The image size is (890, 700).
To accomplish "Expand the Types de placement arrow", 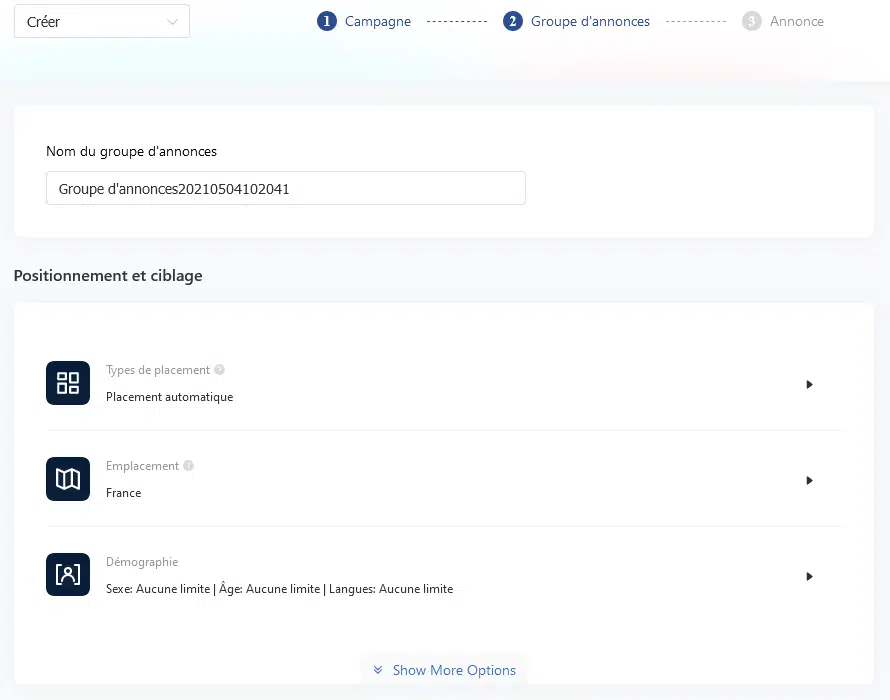I will (809, 384).
